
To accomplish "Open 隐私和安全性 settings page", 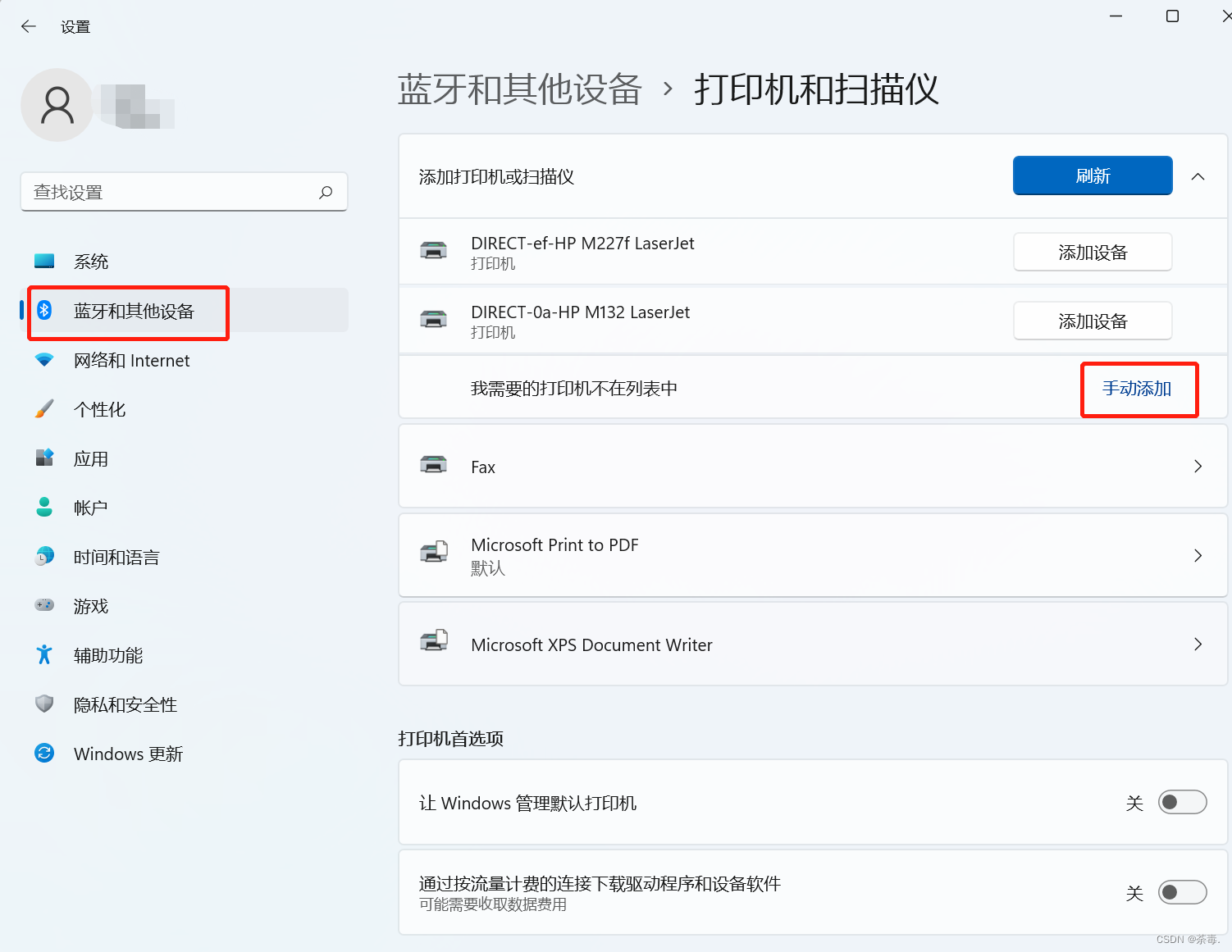I will click(184, 704).
